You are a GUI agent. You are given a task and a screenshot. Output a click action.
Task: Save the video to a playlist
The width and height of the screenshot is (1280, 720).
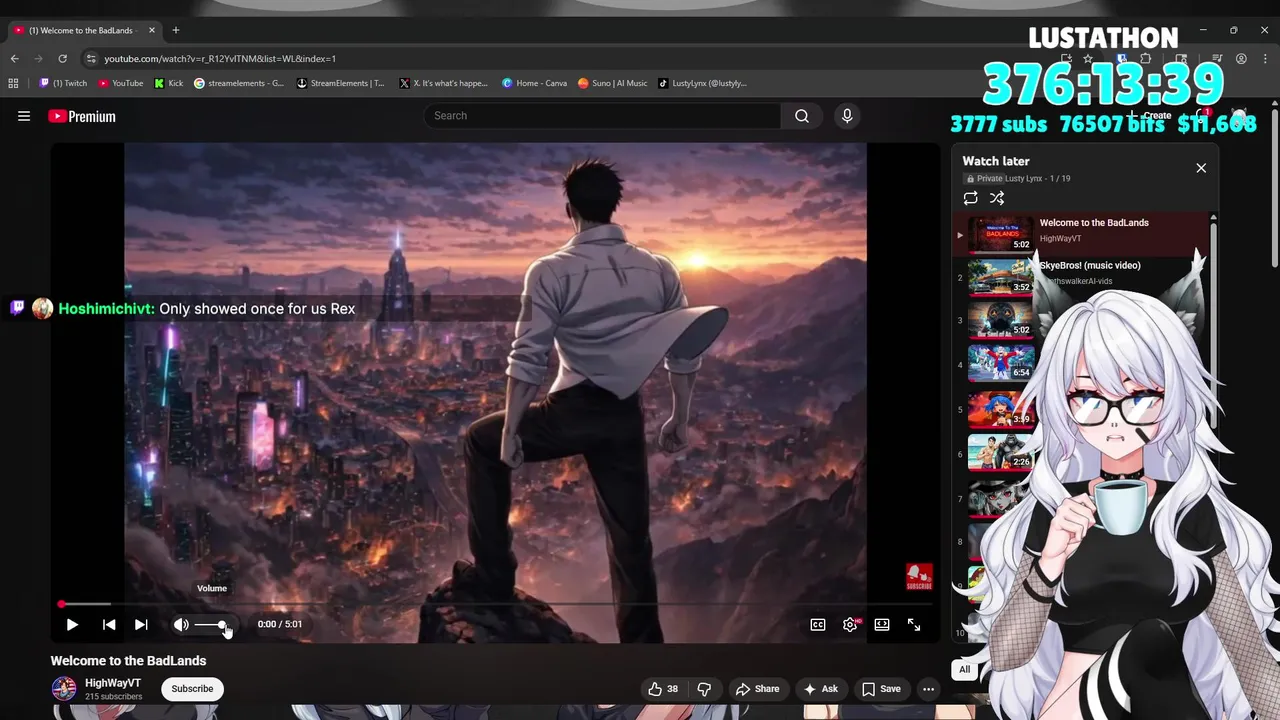(x=881, y=689)
